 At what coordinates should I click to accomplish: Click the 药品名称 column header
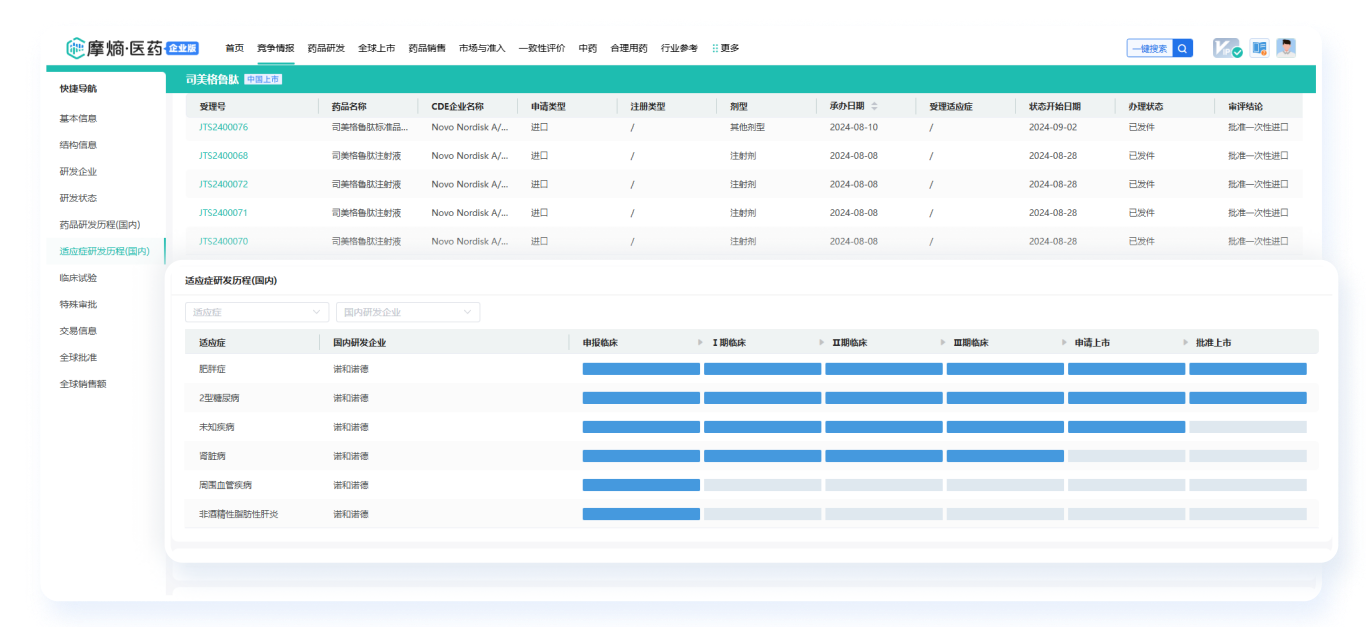(349, 106)
